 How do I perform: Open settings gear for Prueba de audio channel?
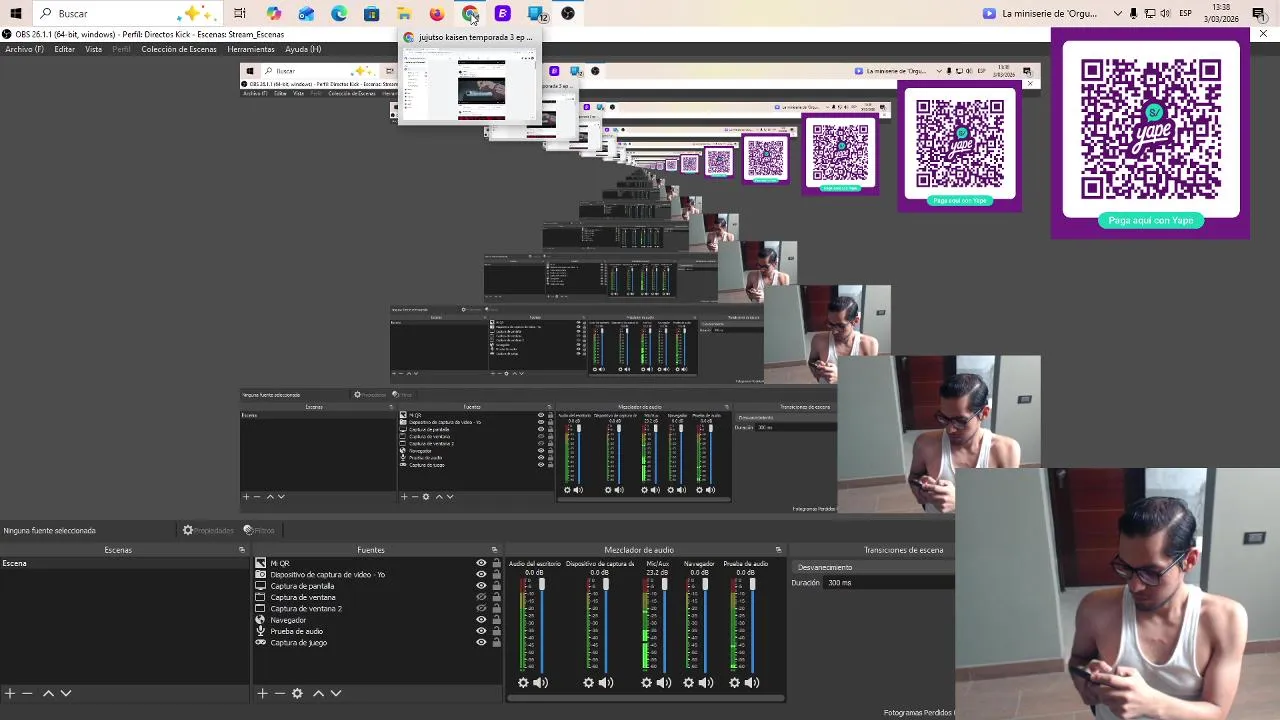(x=734, y=683)
